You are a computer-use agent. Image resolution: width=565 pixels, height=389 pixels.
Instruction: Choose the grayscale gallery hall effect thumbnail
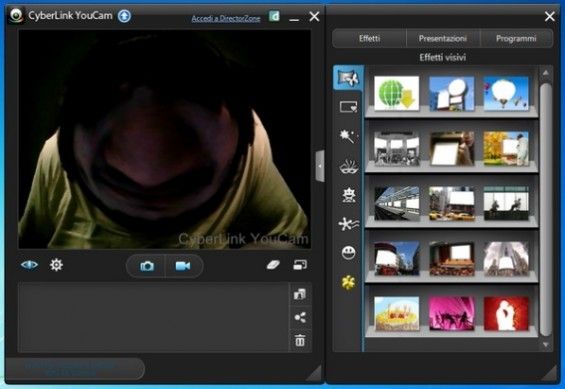click(396, 148)
